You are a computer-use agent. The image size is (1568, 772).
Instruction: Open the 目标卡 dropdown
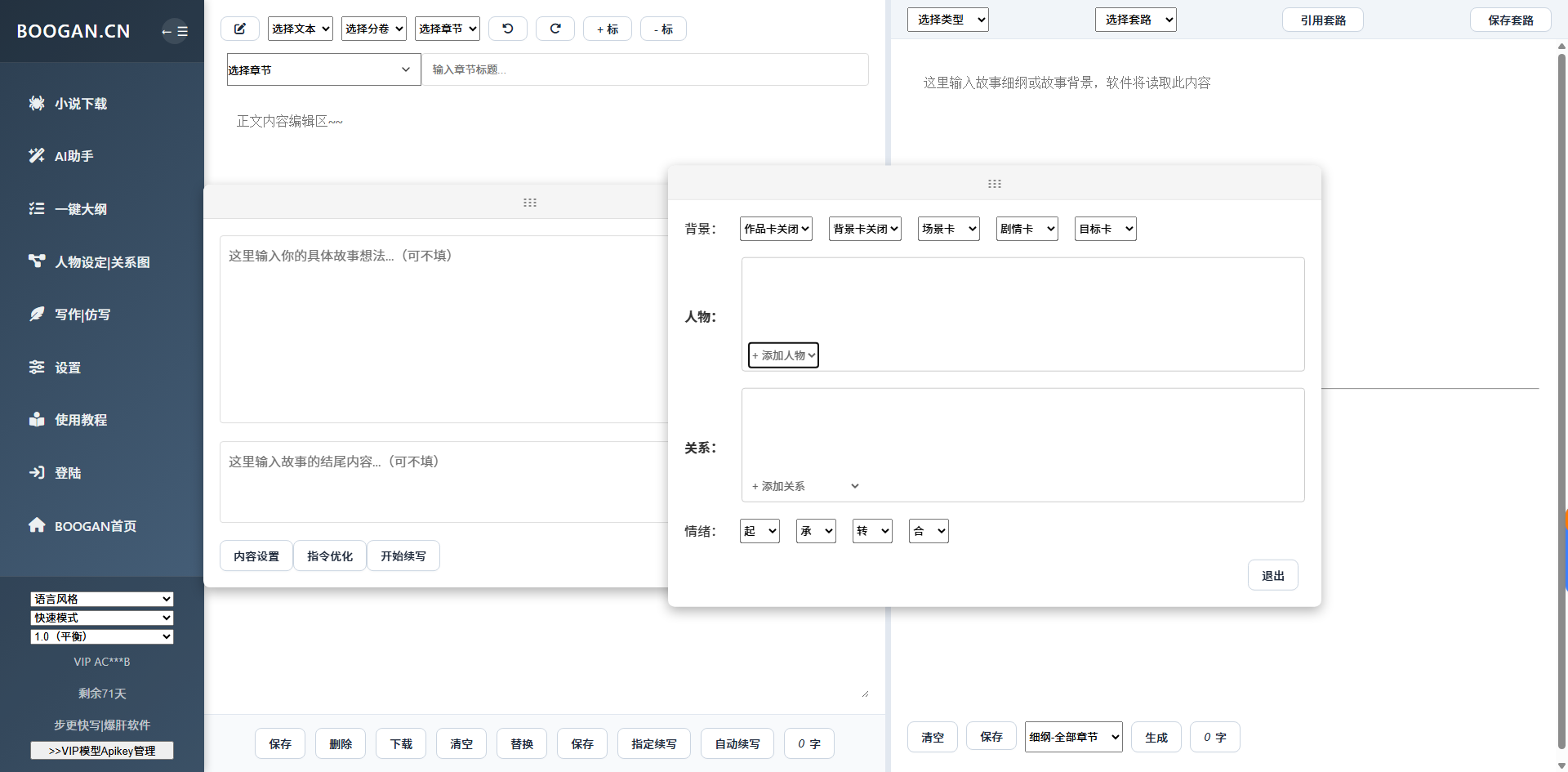[x=1106, y=229]
